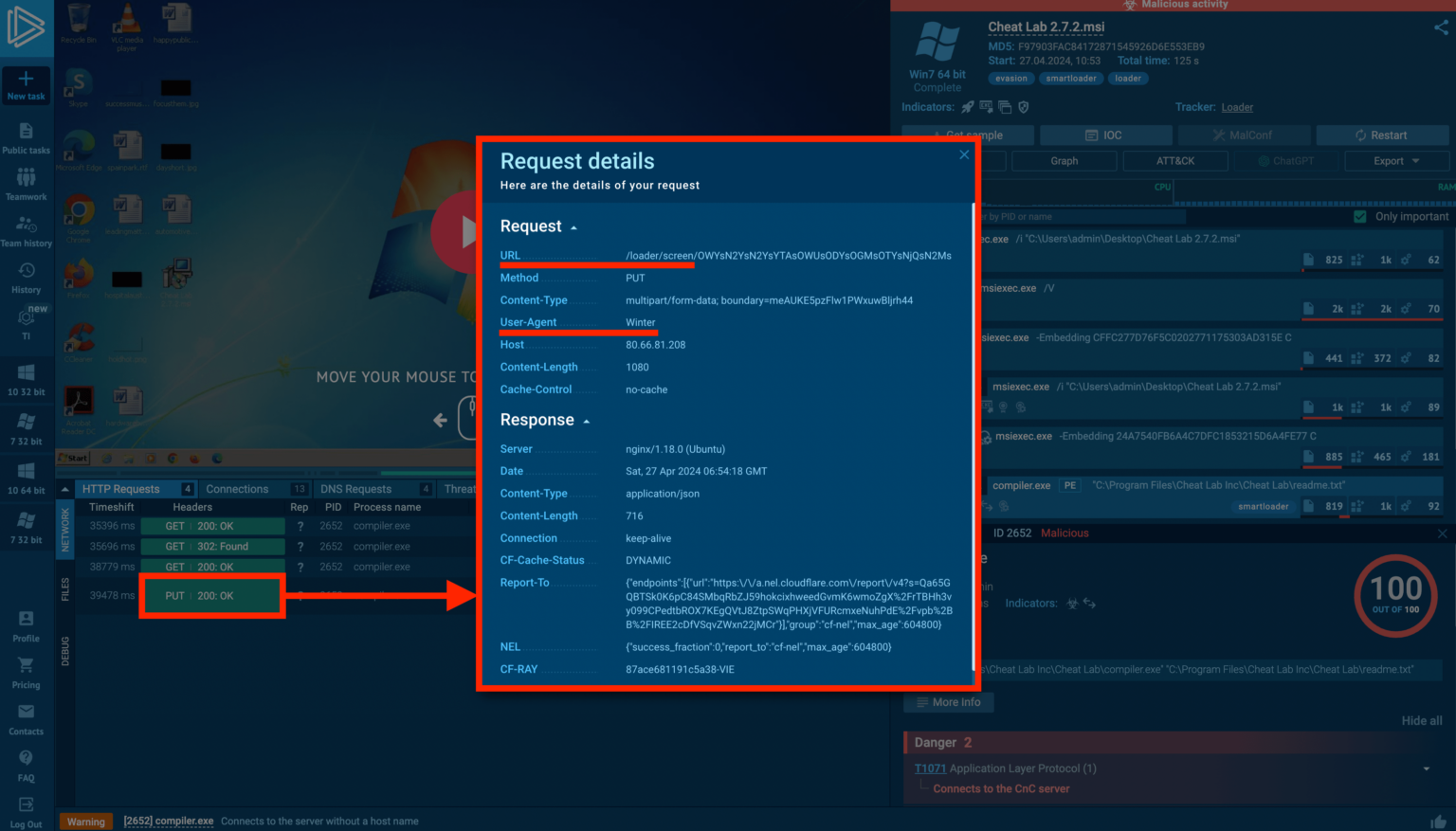Select the GET 200: OK row at 38779 ms
Viewport: 1456px width, 831px height.
[x=212, y=567]
